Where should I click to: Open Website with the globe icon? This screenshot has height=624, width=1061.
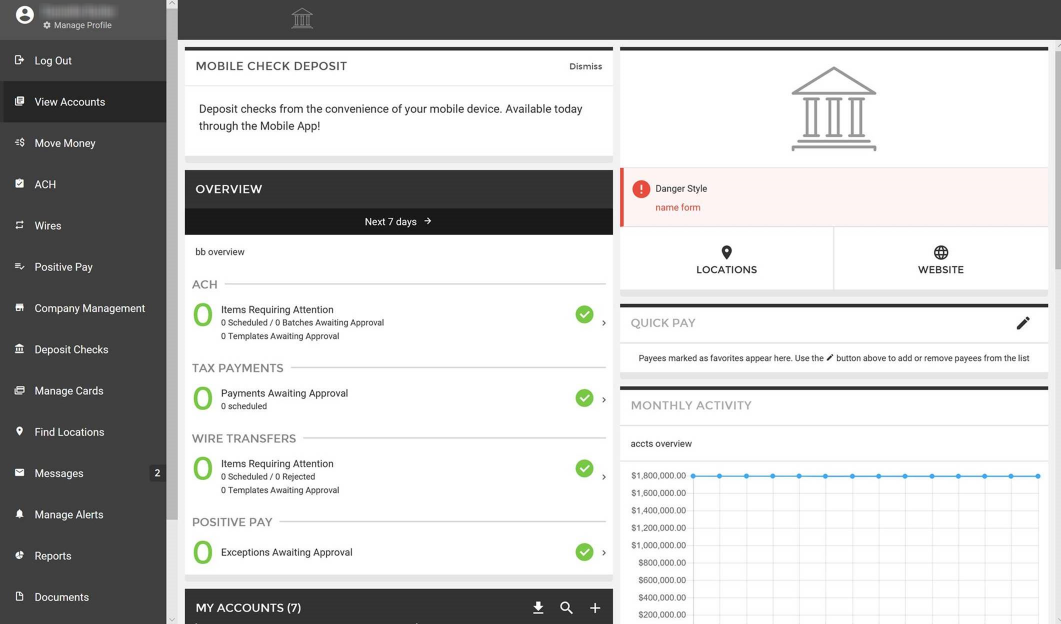coord(940,260)
